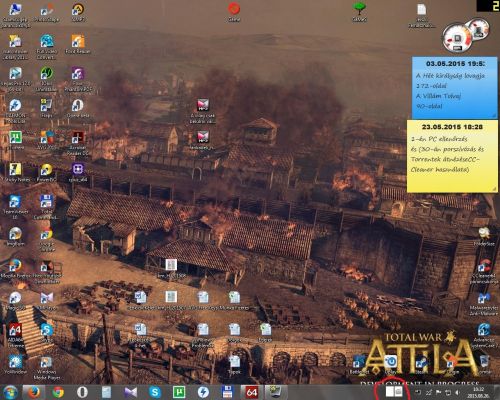Open the TeamViewer desktop shortcut
The image size is (500, 400).
(15, 207)
